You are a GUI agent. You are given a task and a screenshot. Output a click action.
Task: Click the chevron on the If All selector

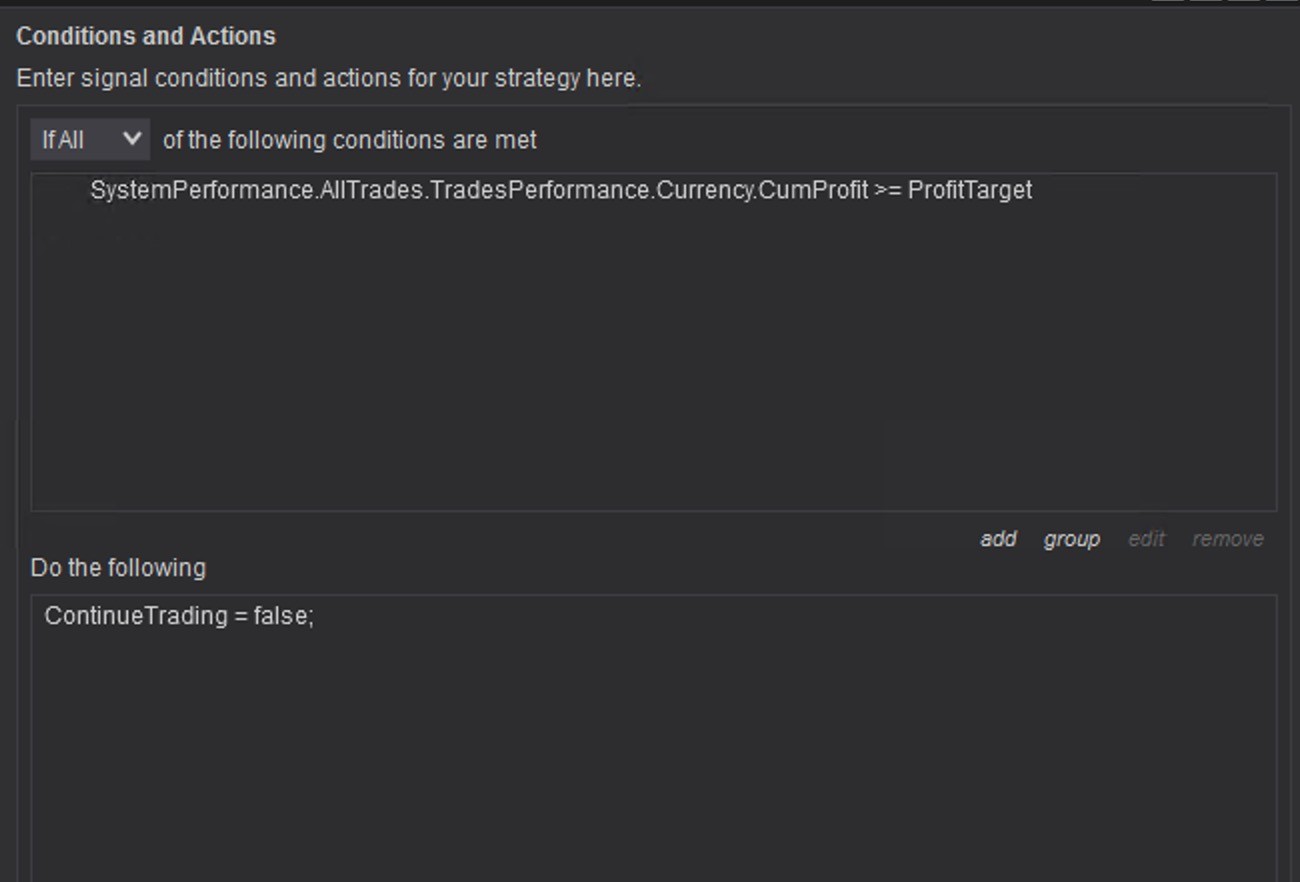coord(130,139)
